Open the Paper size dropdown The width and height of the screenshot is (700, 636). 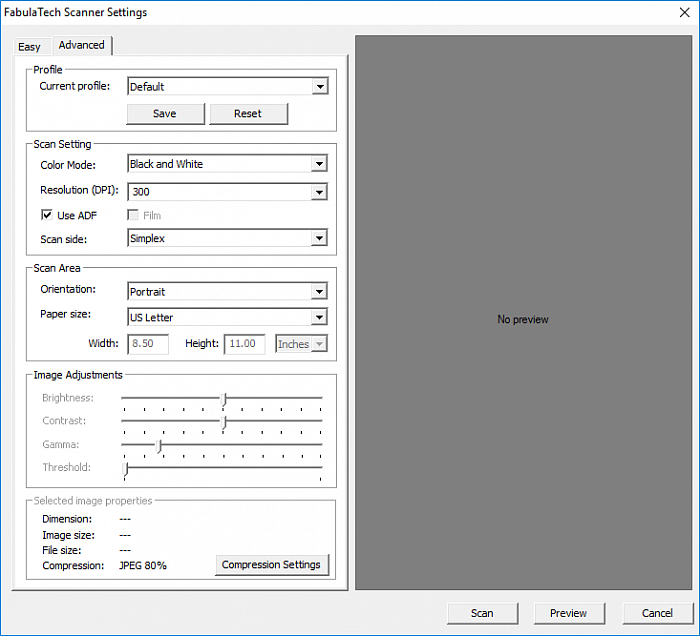click(x=228, y=317)
